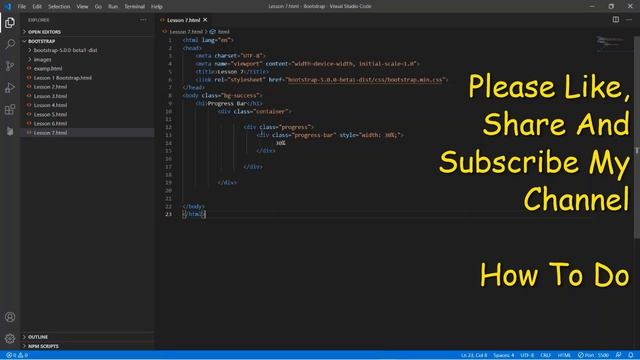Open the Manage gear icon
Image resolution: width=640 pixels, height=360 pixels.
click(10, 338)
